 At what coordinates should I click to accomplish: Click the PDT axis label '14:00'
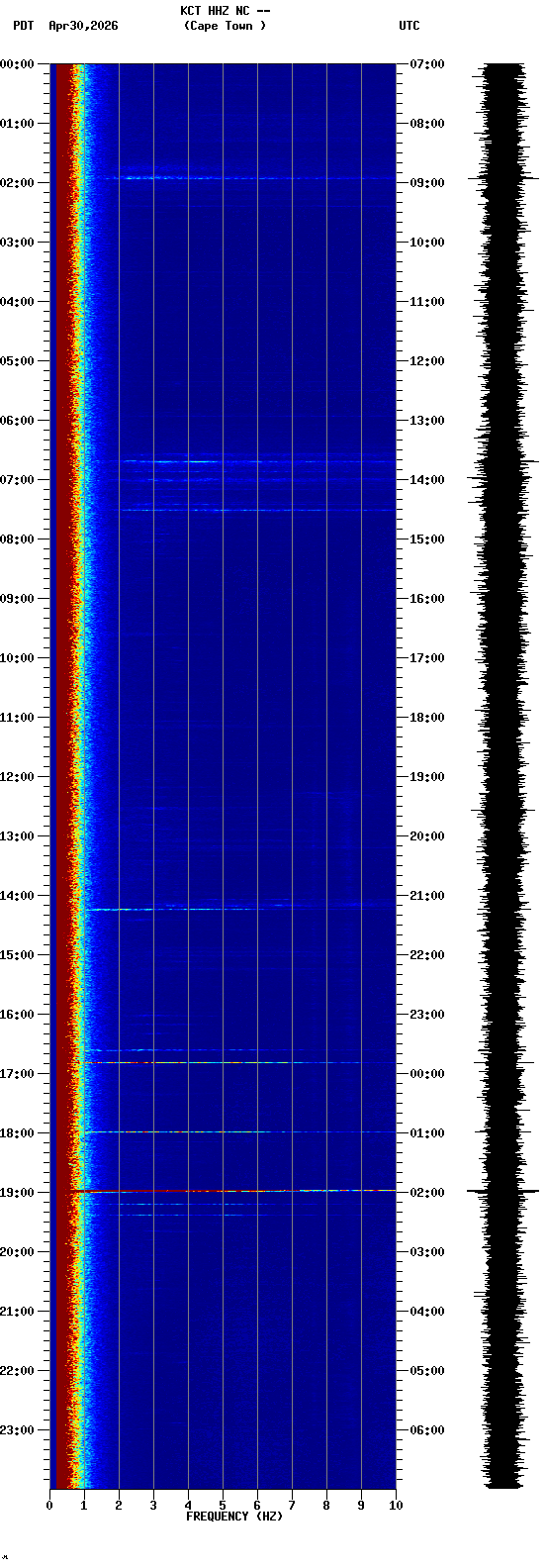click(18, 896)
